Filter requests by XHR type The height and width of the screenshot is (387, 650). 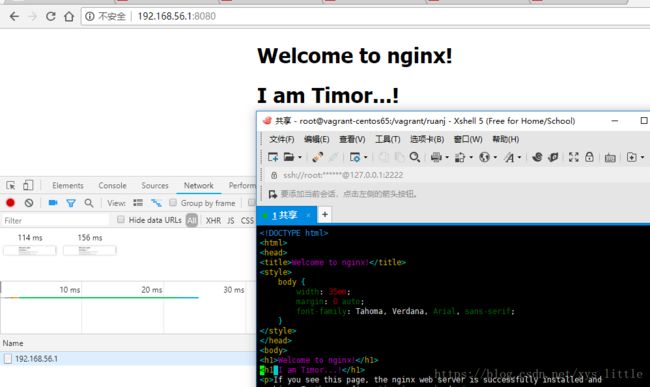(213, 220)
